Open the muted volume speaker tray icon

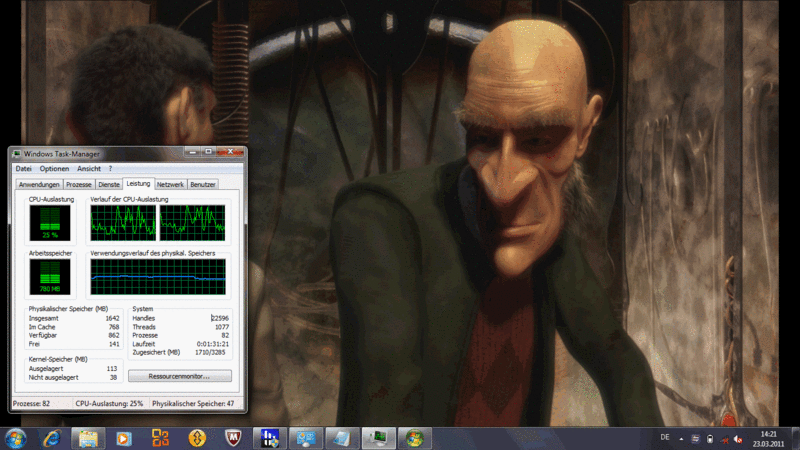coord(738,439)
